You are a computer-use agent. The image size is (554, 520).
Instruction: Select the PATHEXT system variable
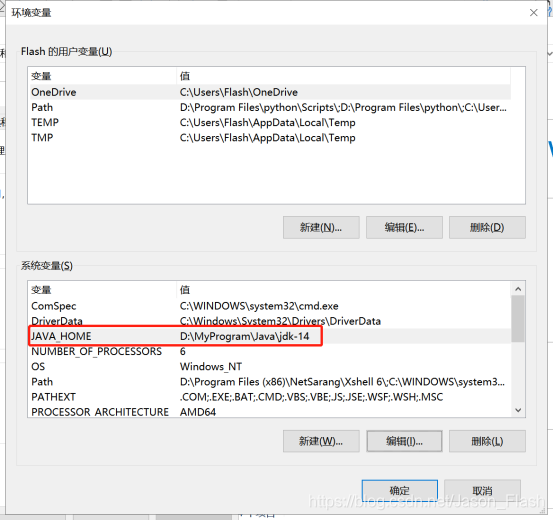269,397
